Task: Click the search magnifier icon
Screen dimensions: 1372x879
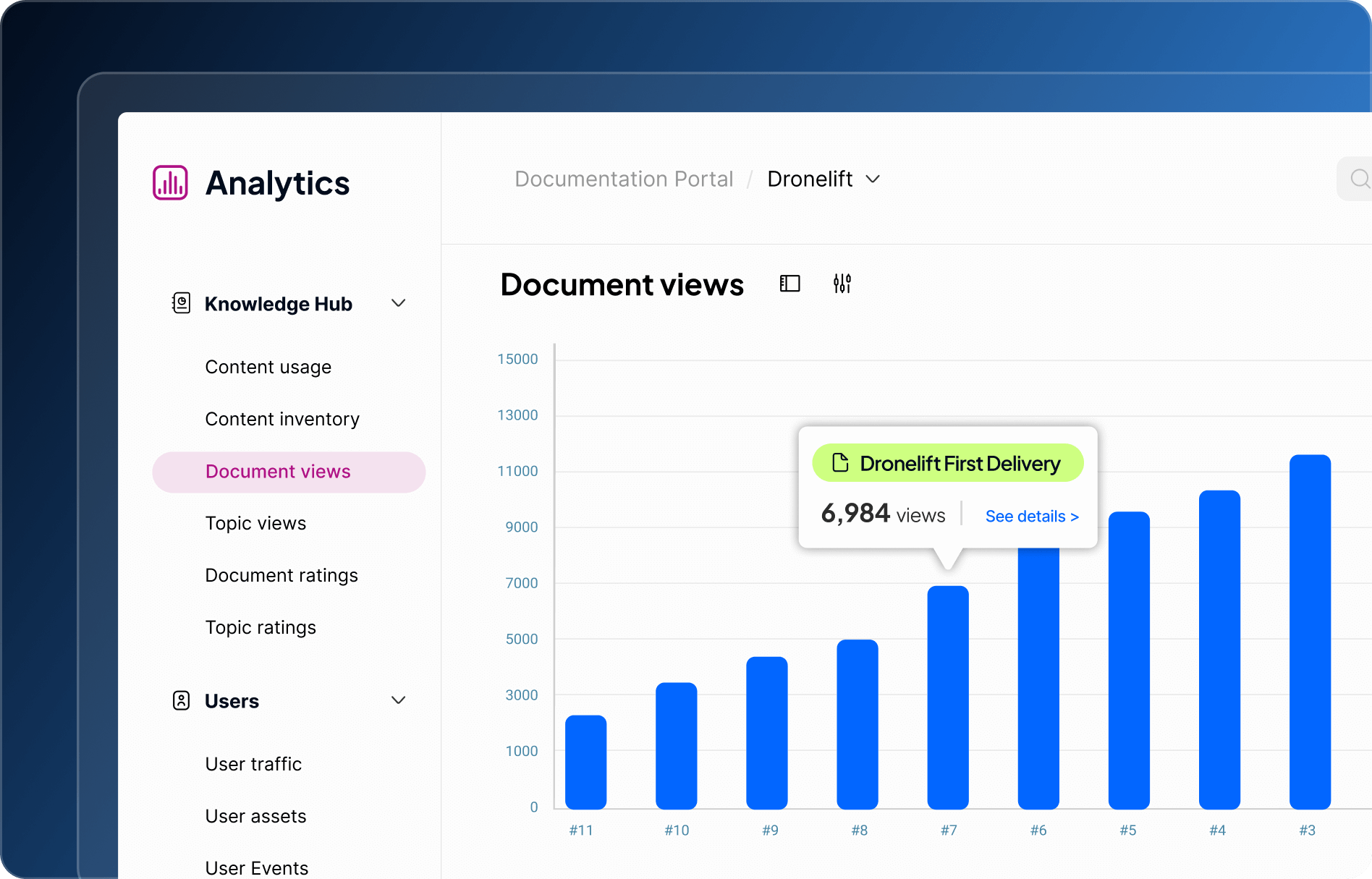Action: 1360,179
